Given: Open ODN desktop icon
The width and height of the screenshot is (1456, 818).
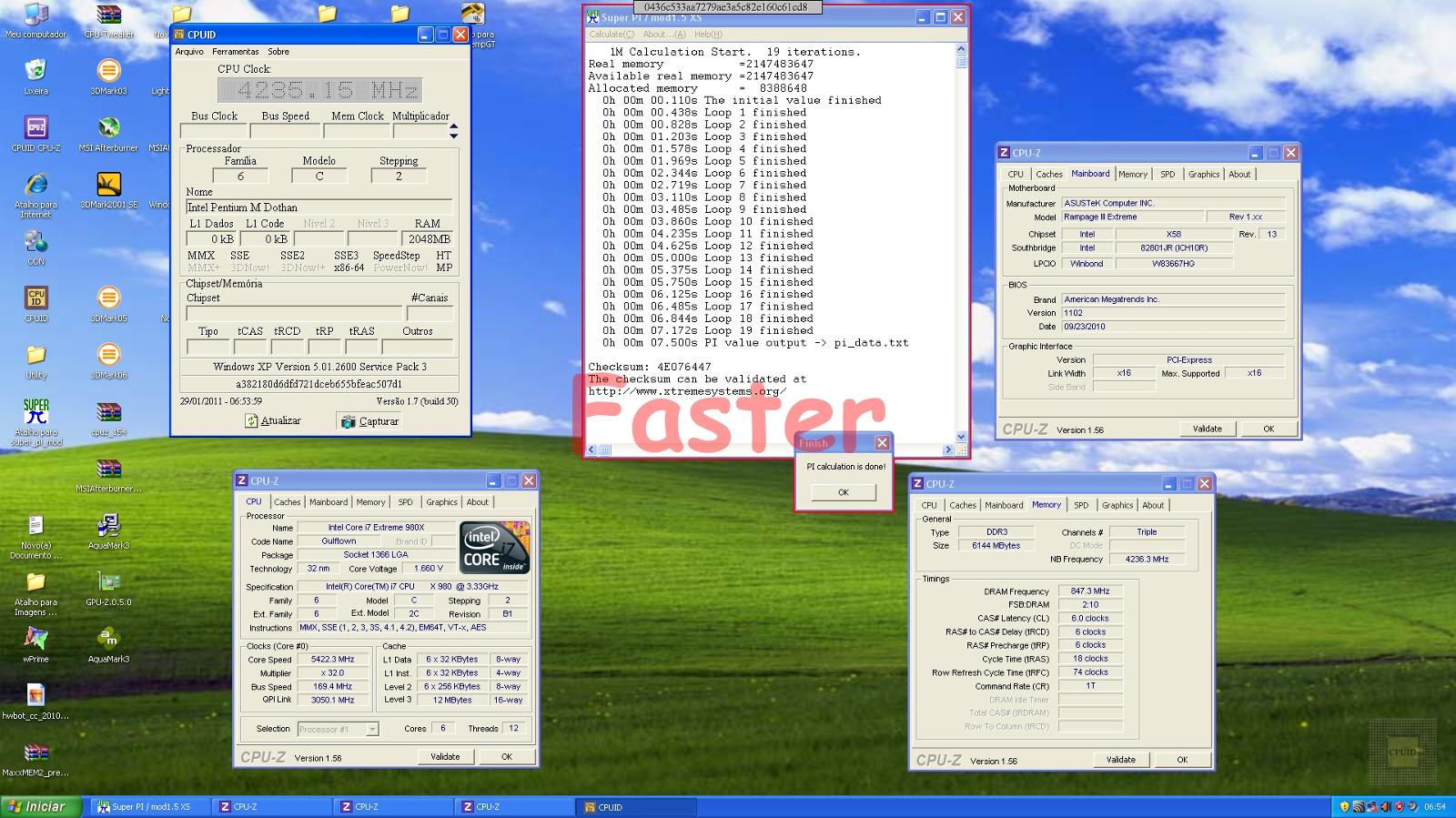Looking at the screenshot, I should click(x=35, y=247).
